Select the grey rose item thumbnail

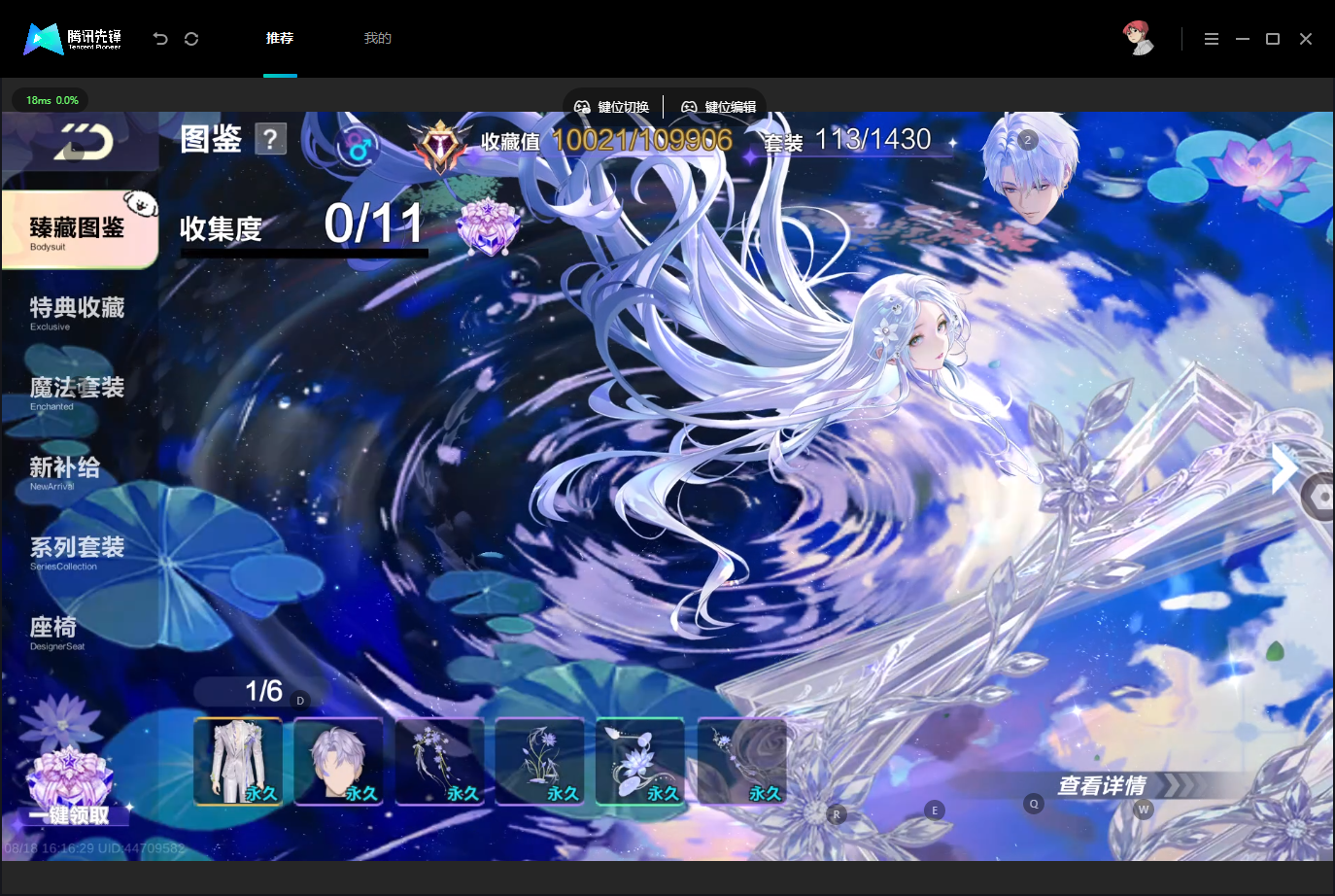click(742, 762)
